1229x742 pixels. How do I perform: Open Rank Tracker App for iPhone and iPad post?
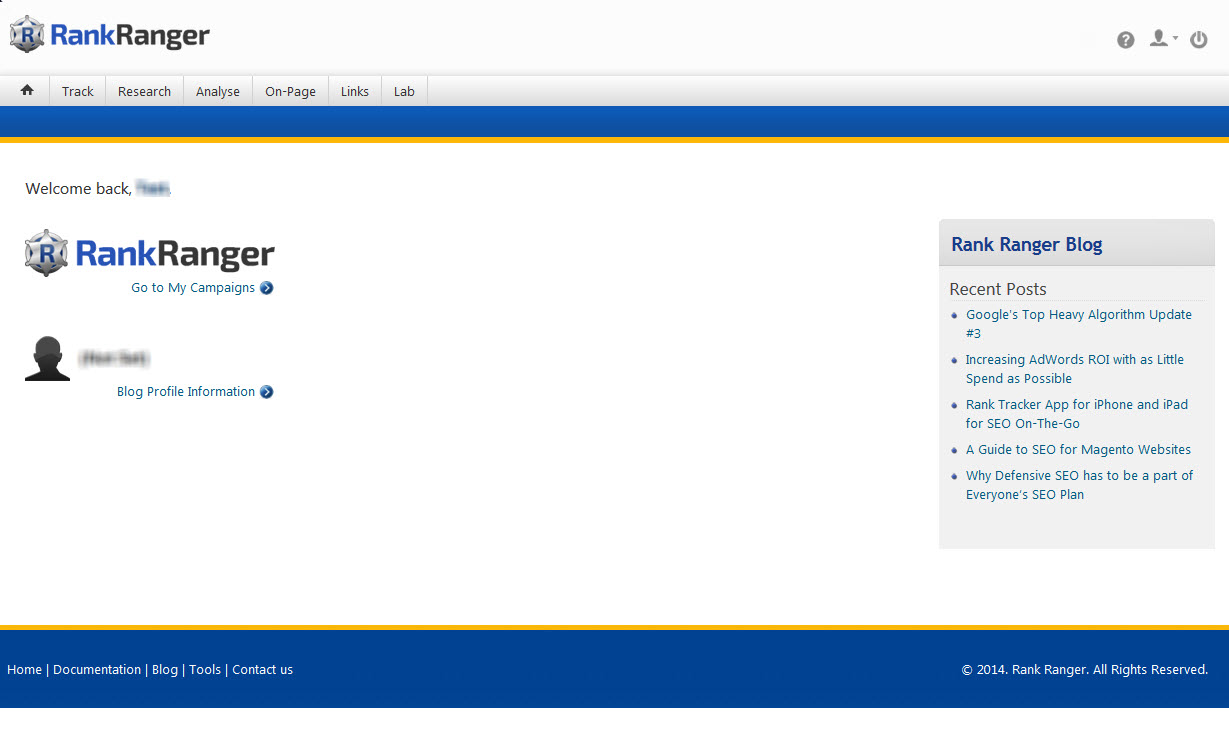[1077, 414]
